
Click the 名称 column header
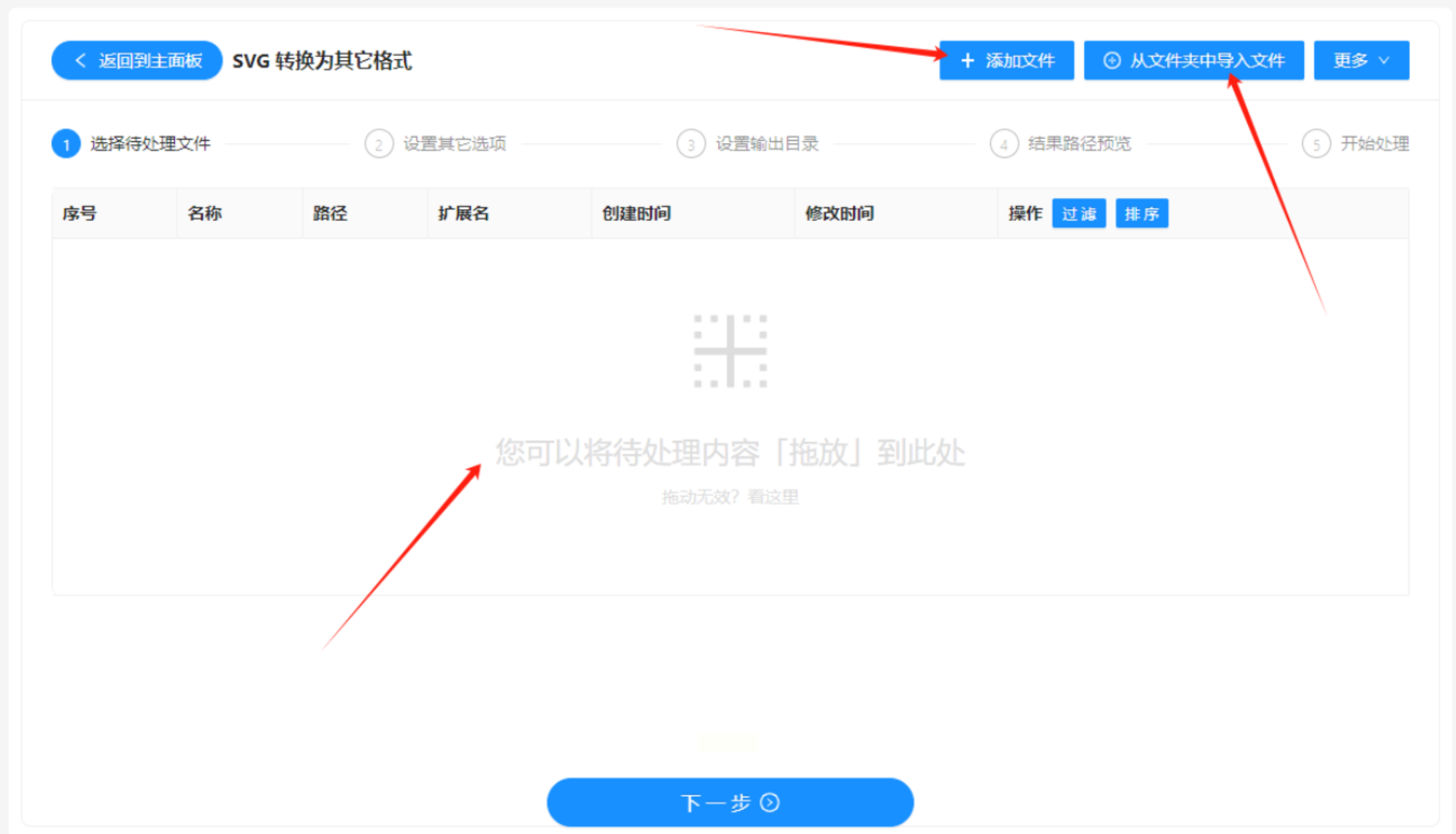pyautogui.click(x=205, y=213)
